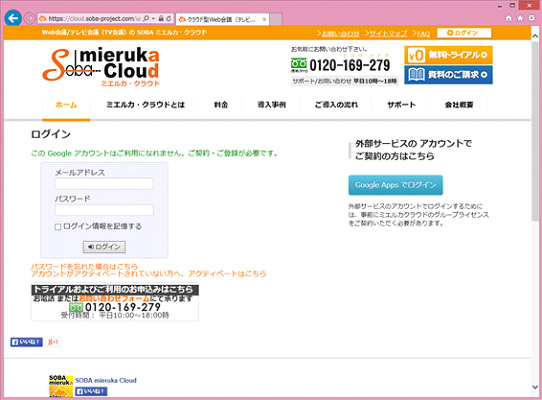Open パスワードを忘れた場合はこちら link

(84, 267)
